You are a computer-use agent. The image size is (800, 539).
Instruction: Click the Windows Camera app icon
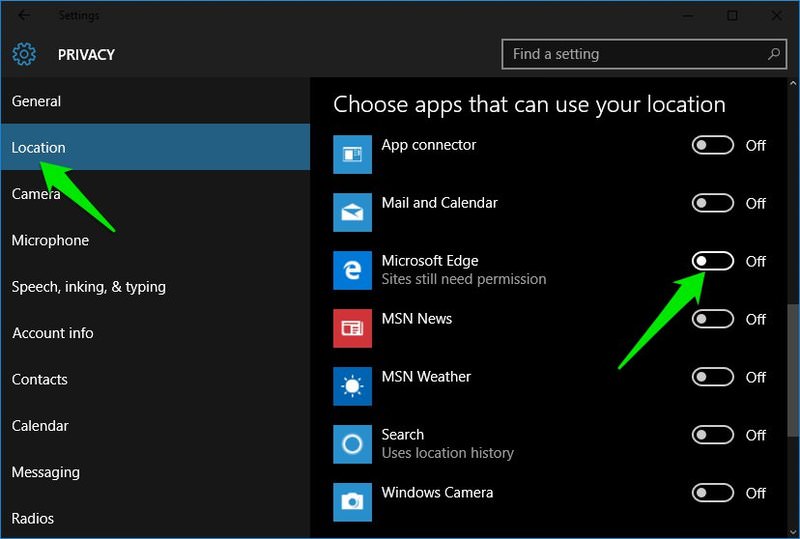[x=352, y=502]
